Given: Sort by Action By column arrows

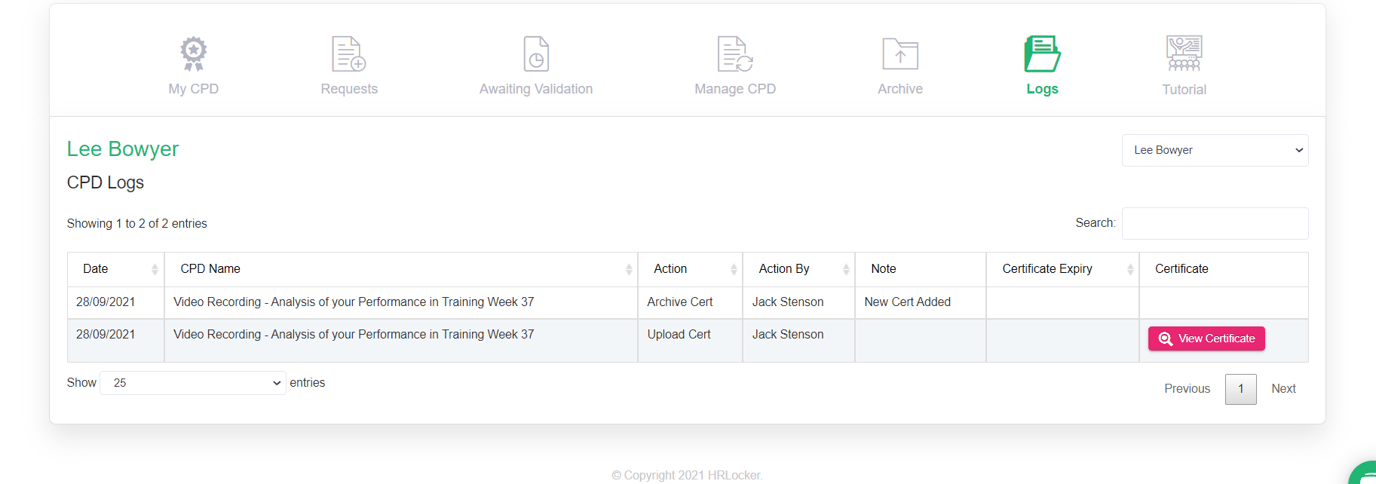Looking at the screenshot, I should pos(846,269).
